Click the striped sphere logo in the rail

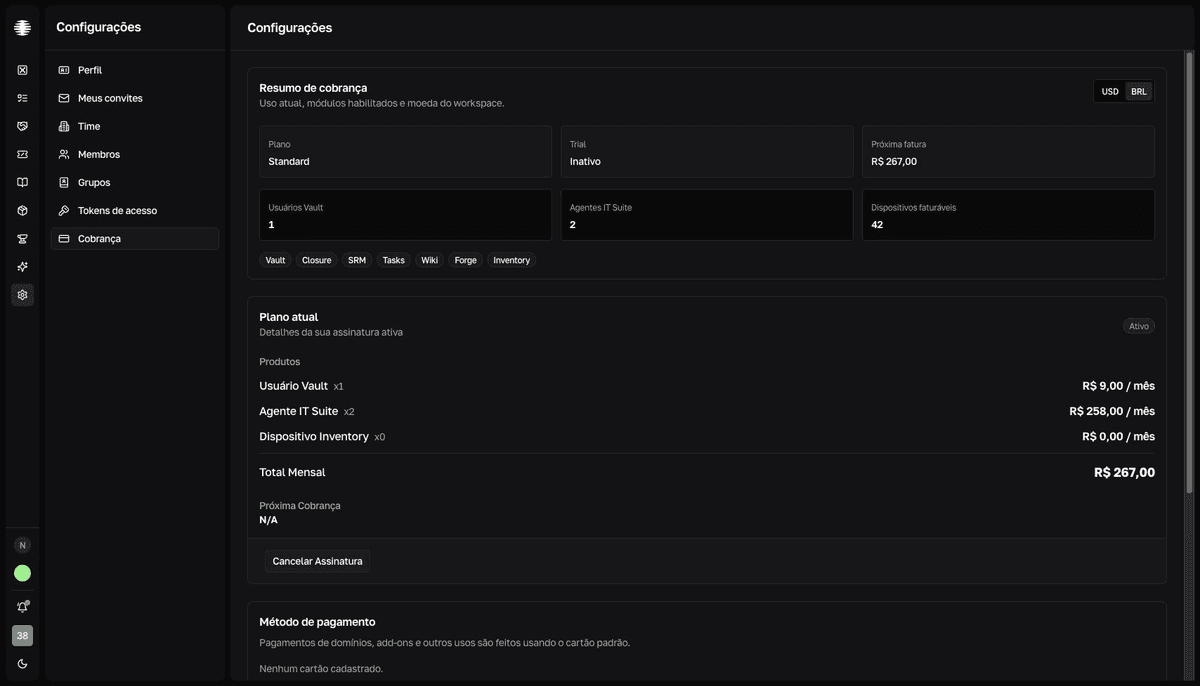[x=22, y=28]
